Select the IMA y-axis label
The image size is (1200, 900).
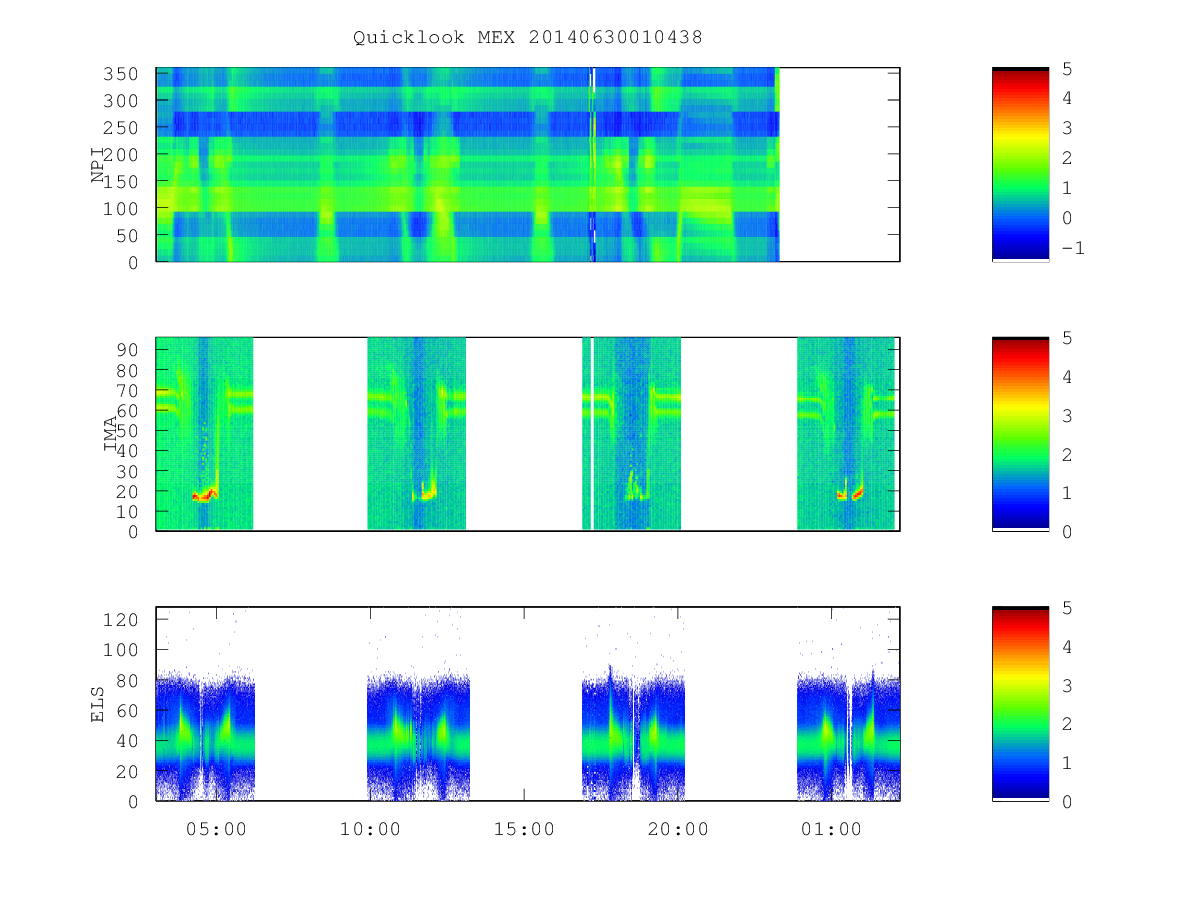(111, 435)
